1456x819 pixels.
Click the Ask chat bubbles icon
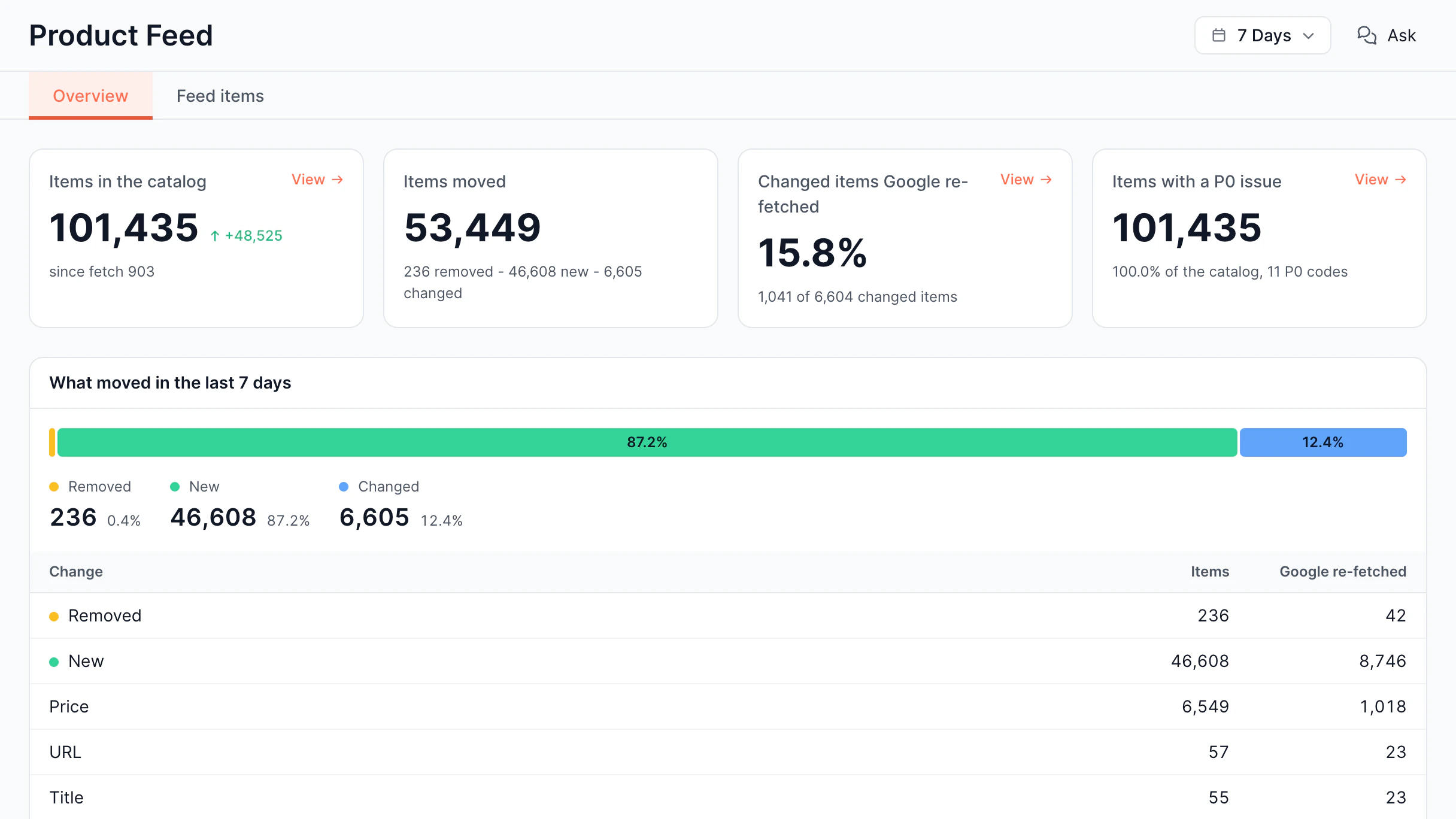(x=1367, y=35)
